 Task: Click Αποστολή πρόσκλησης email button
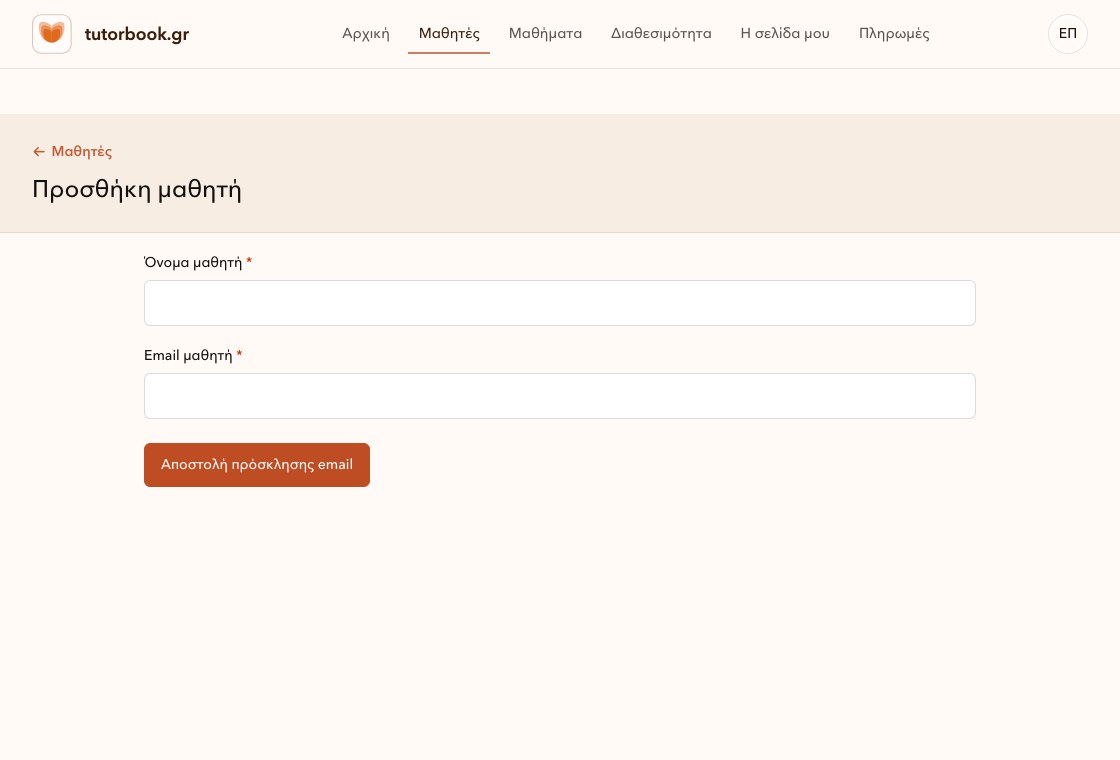pyautogui.click(x=256, y=465)
